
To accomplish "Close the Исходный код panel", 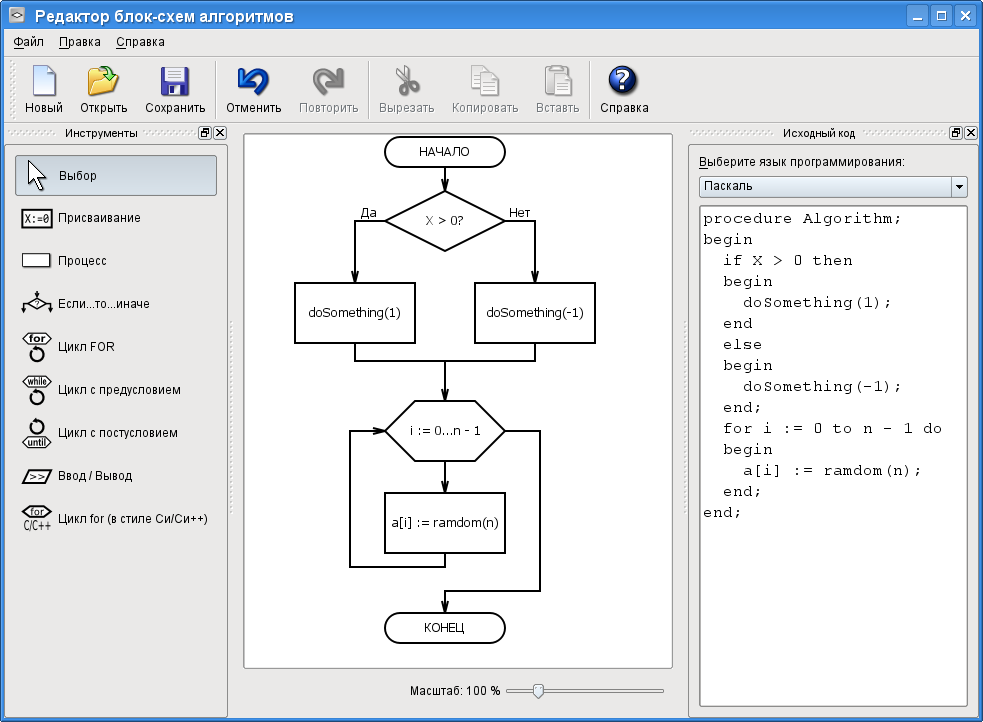I will point(971,133).
